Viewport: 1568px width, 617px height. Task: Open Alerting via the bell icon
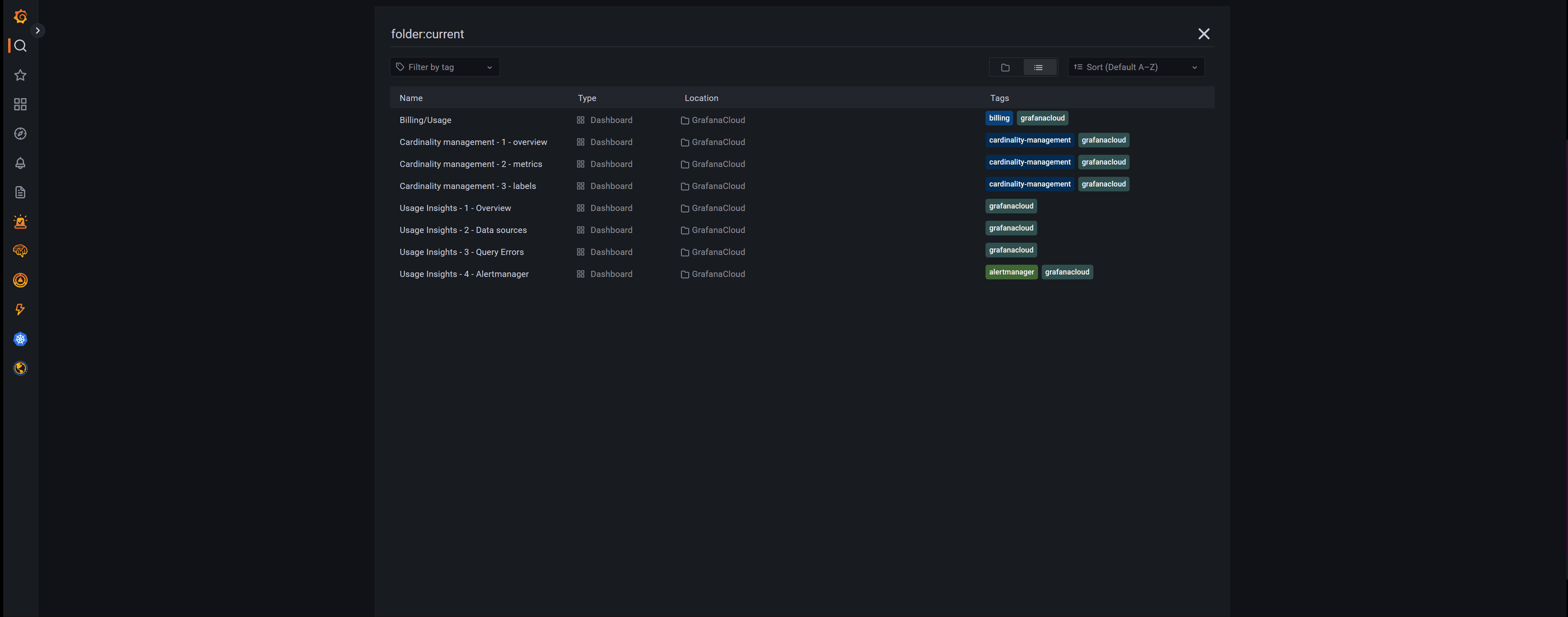coord(20,162)
